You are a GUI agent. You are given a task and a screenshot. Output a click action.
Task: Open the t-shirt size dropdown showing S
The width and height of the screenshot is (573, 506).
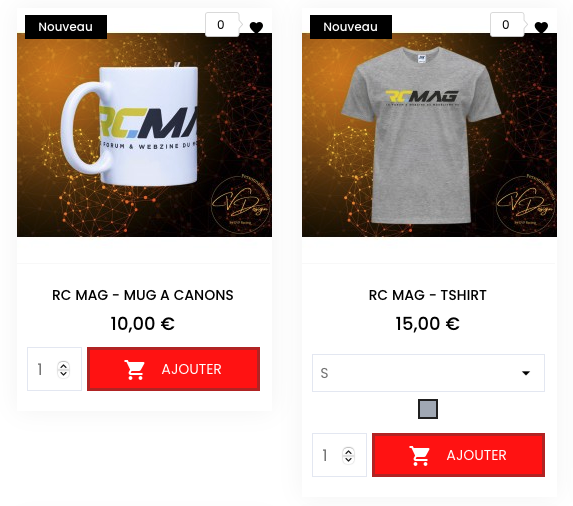pos(428,373)
